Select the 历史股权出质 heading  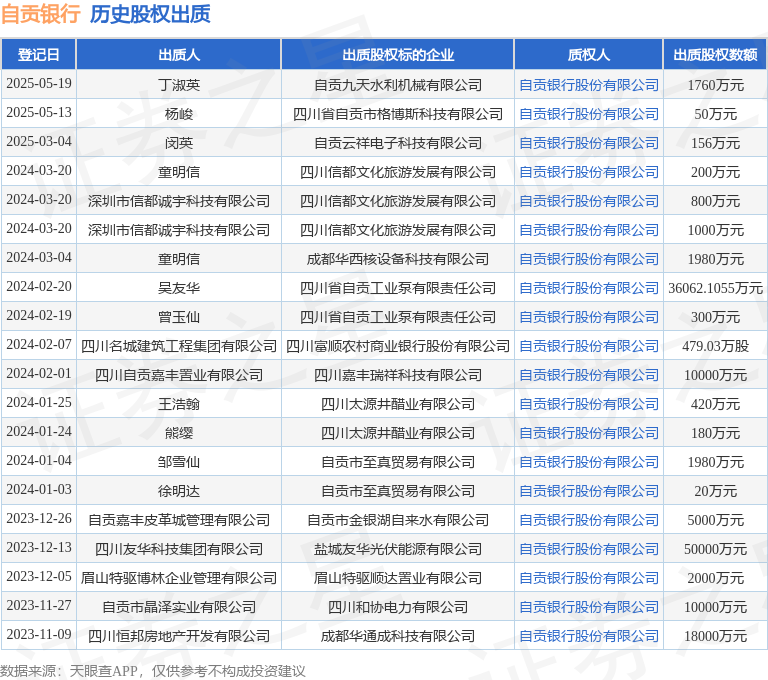pyautogui.click(x=150, y=14)
